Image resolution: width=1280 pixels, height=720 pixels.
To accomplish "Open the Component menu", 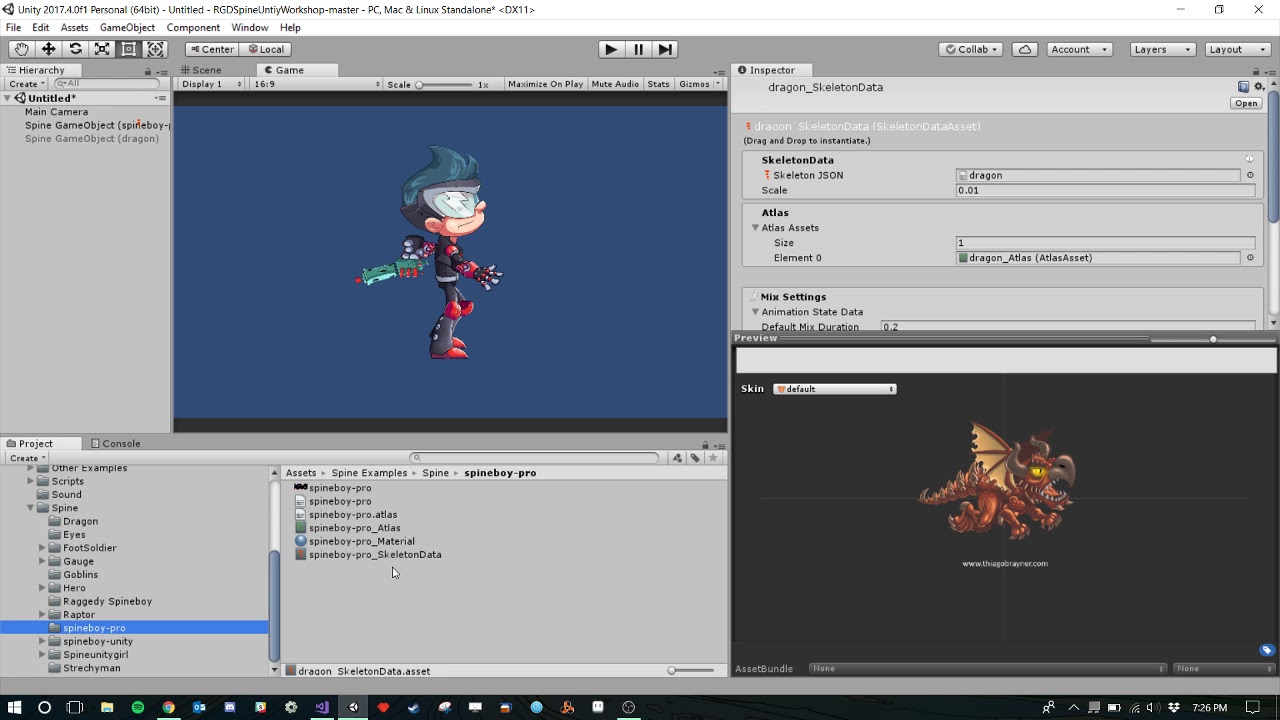I will [193, 27].
